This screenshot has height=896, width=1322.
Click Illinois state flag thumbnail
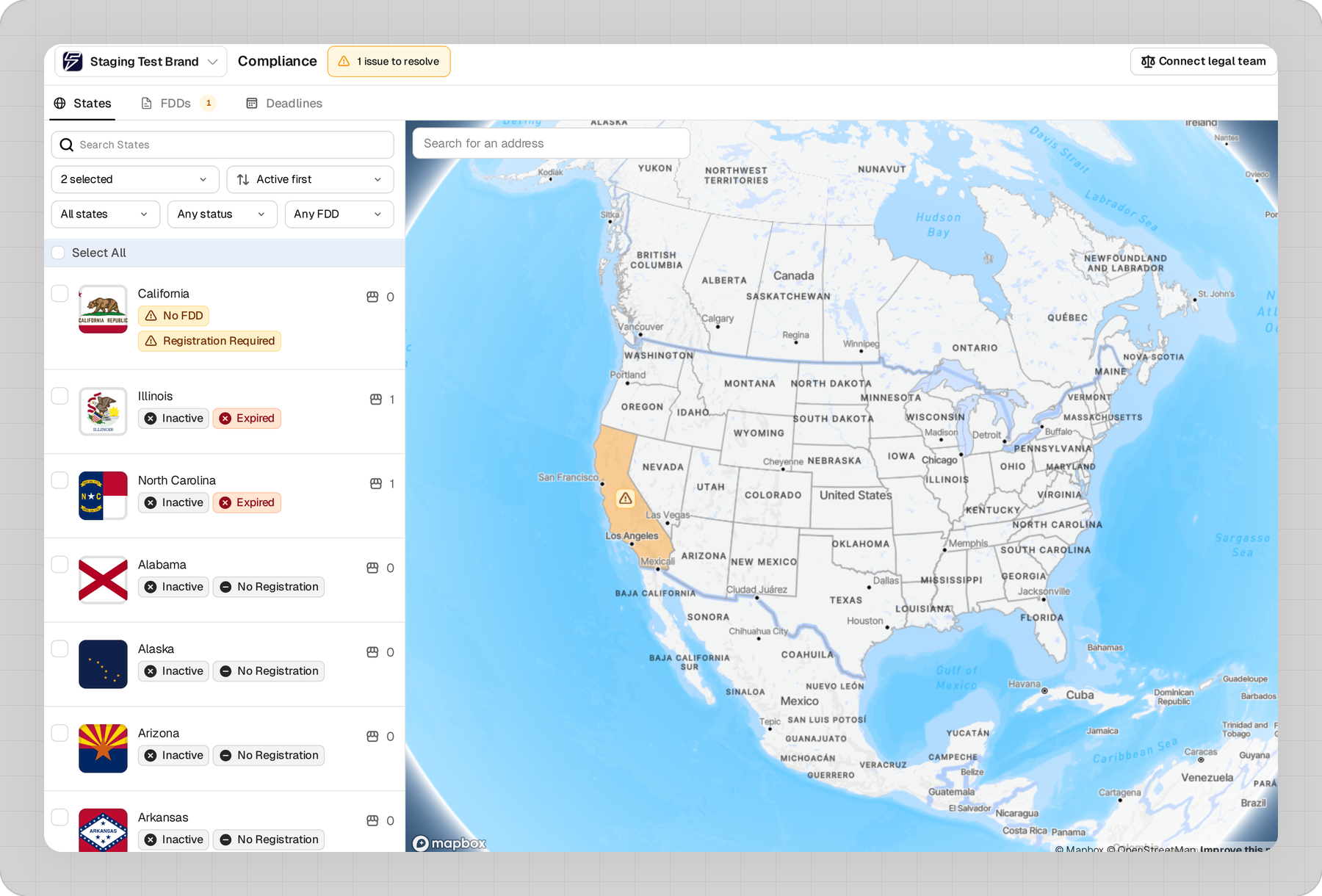[x=103, y=411]
